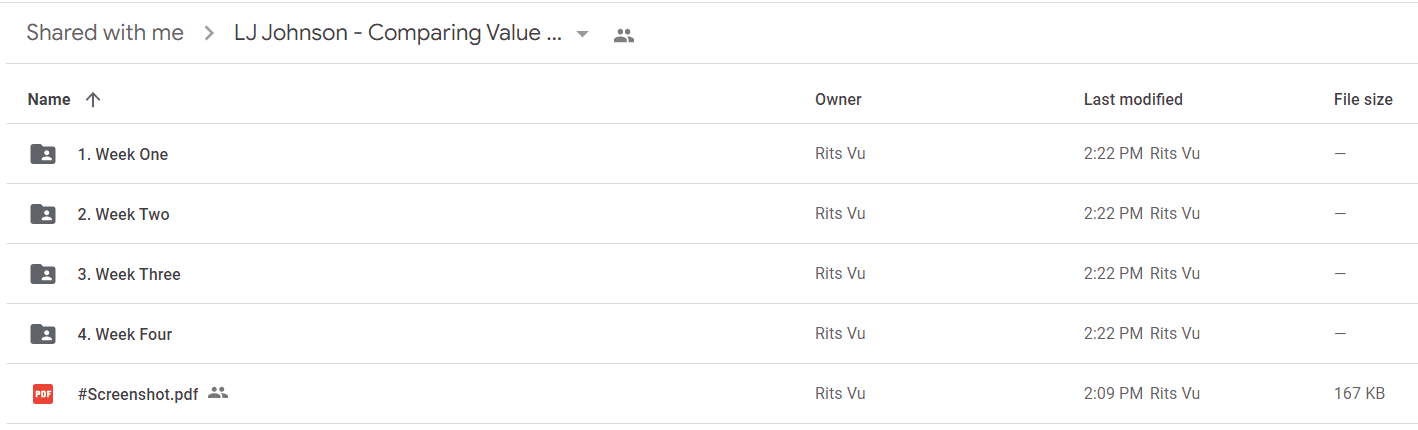This screenshot has height=430, width=1418.
Task: Open the 1. Week One folder
Action: click(123, 154)
